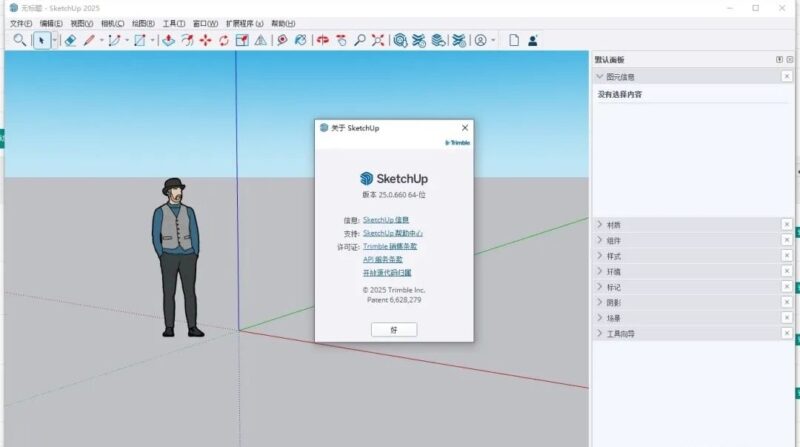This screenshot has height=447, width=800.
Task: Activate the Orbit camera tool
Action: click(x=322, y=40)
